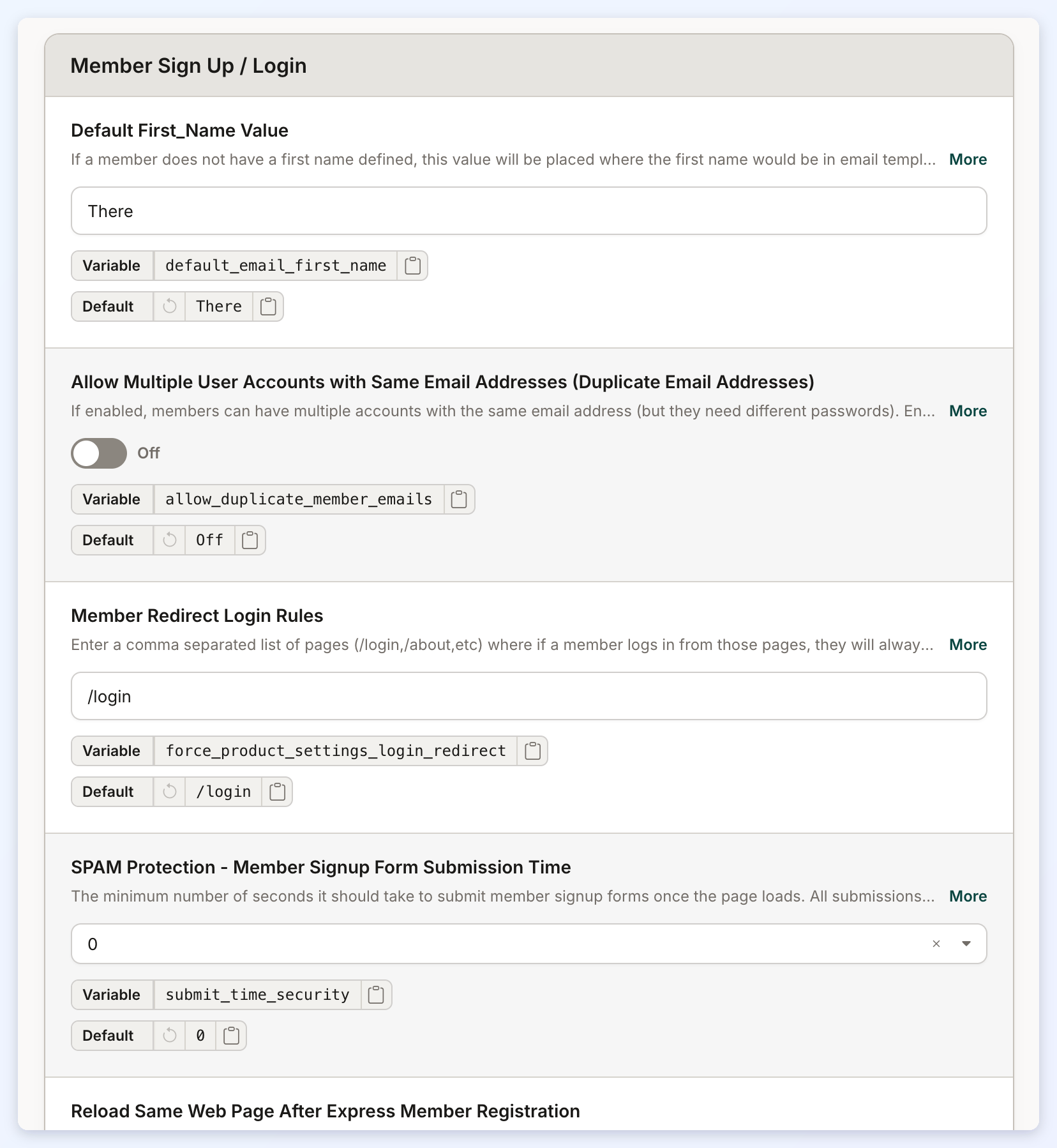Clear the submission time dropdown value

coord(936,944)
